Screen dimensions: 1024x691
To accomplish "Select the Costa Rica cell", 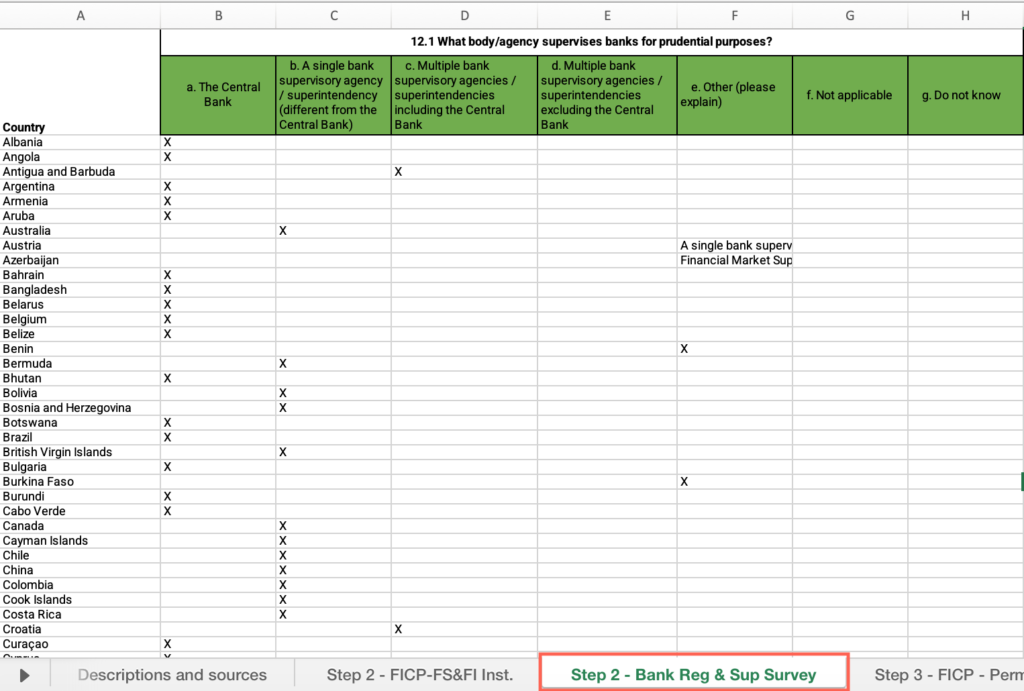I will click(80, 615).
